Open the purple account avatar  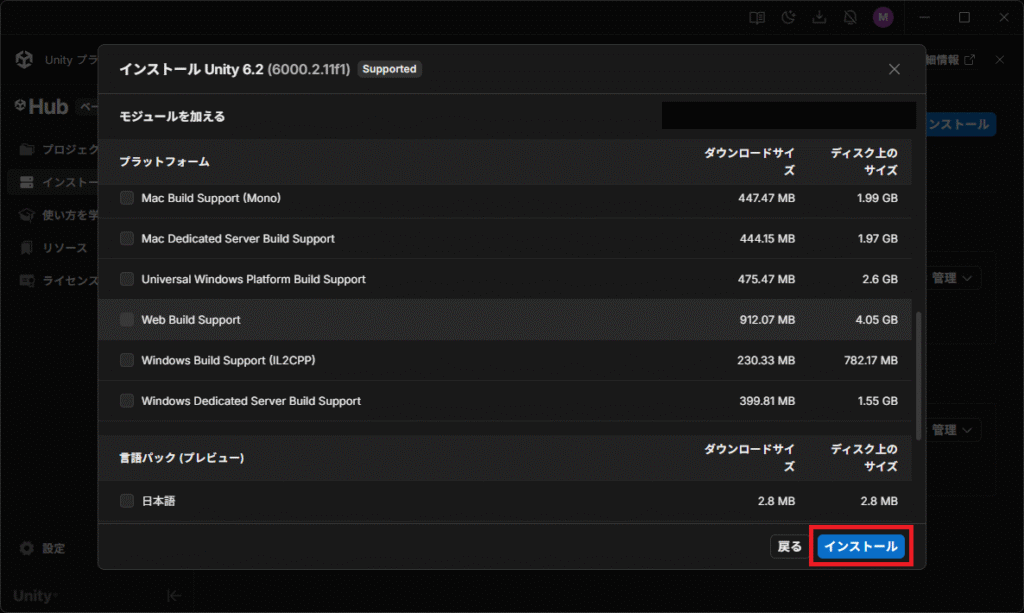point(882,17)
